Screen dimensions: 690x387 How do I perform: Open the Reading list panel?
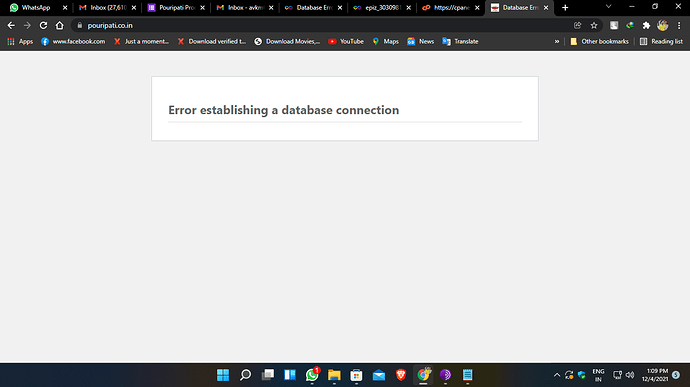[x=661, y=41]
